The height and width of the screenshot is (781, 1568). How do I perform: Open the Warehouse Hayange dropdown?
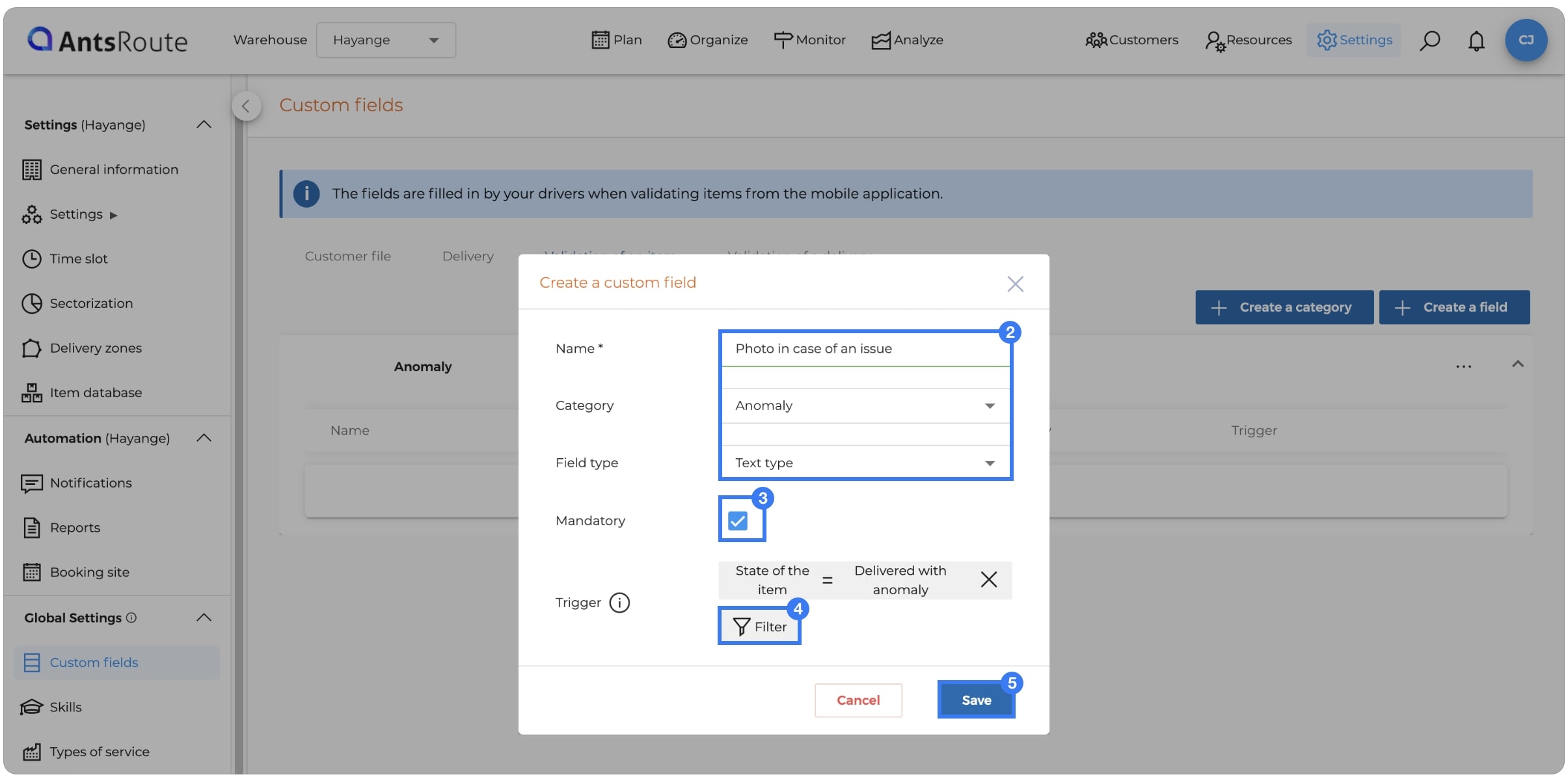[386, 40]
